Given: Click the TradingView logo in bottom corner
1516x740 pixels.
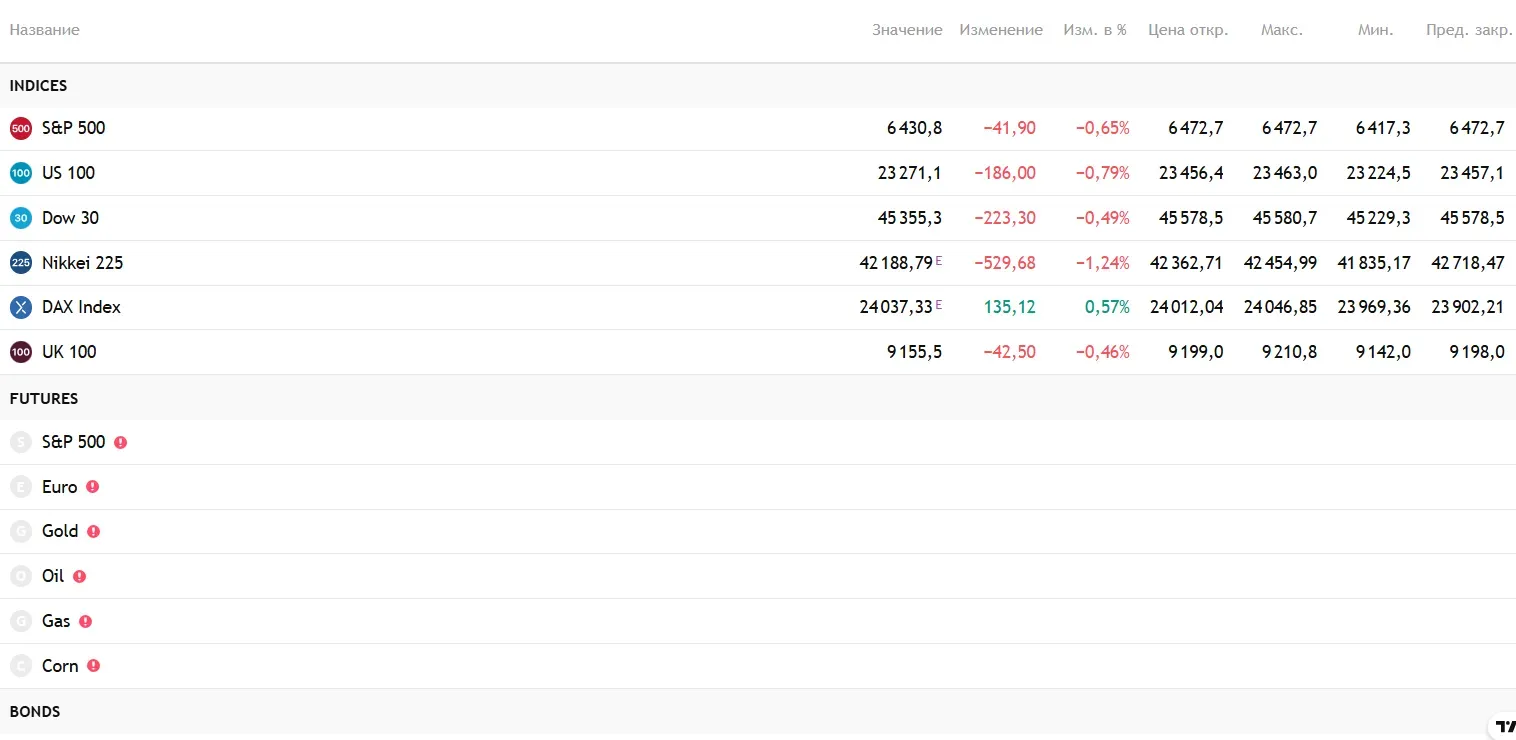Looking at the screenshot, I should [x=1504, y=727].
